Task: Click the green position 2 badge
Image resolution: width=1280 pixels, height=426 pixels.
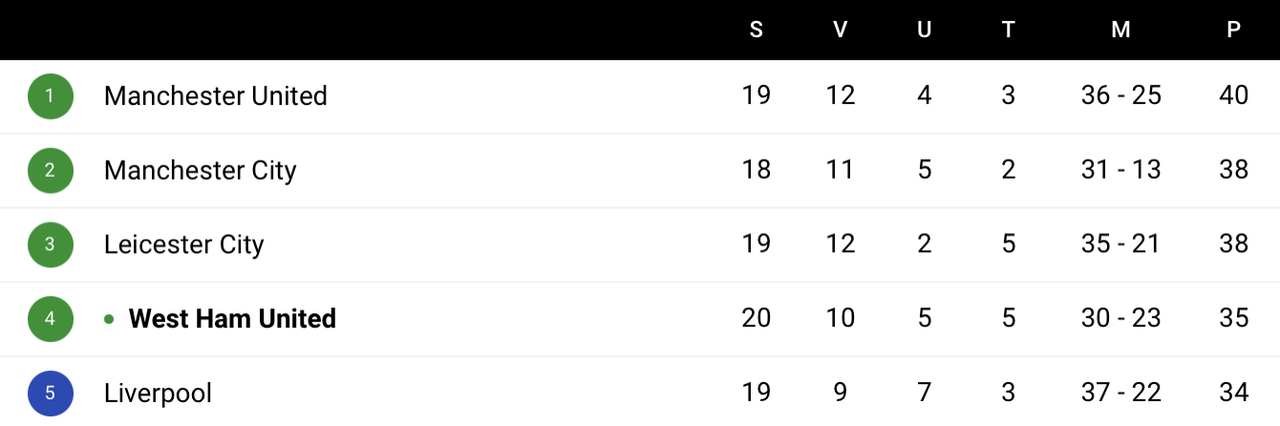Action: tap(50, 171)
